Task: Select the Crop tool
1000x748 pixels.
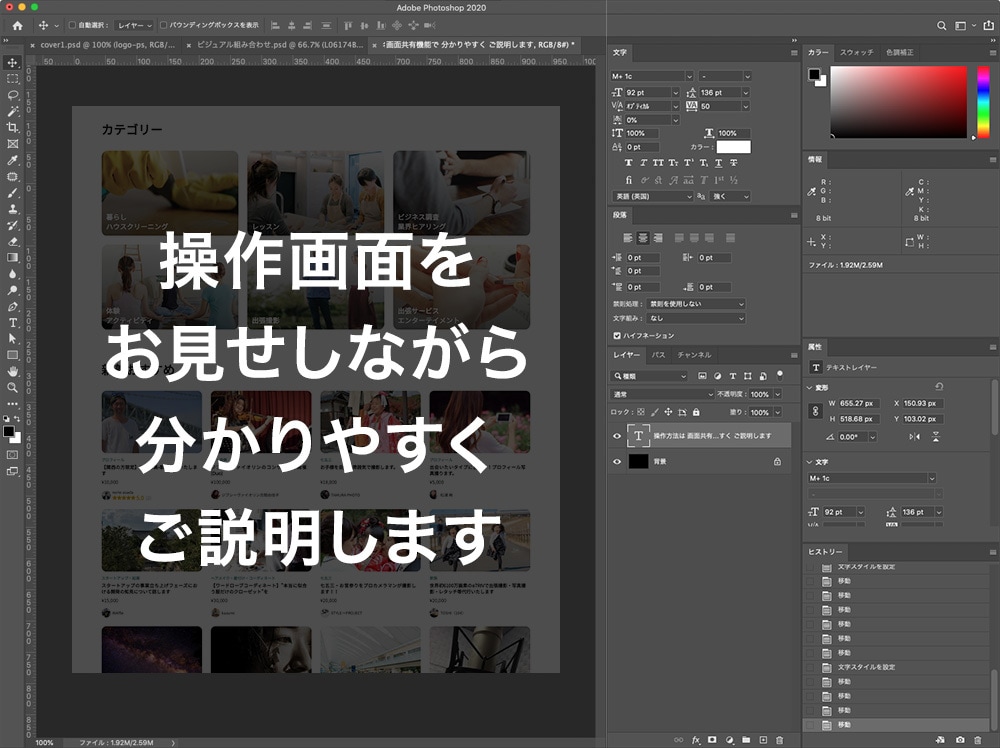Action: pos(12,128)
